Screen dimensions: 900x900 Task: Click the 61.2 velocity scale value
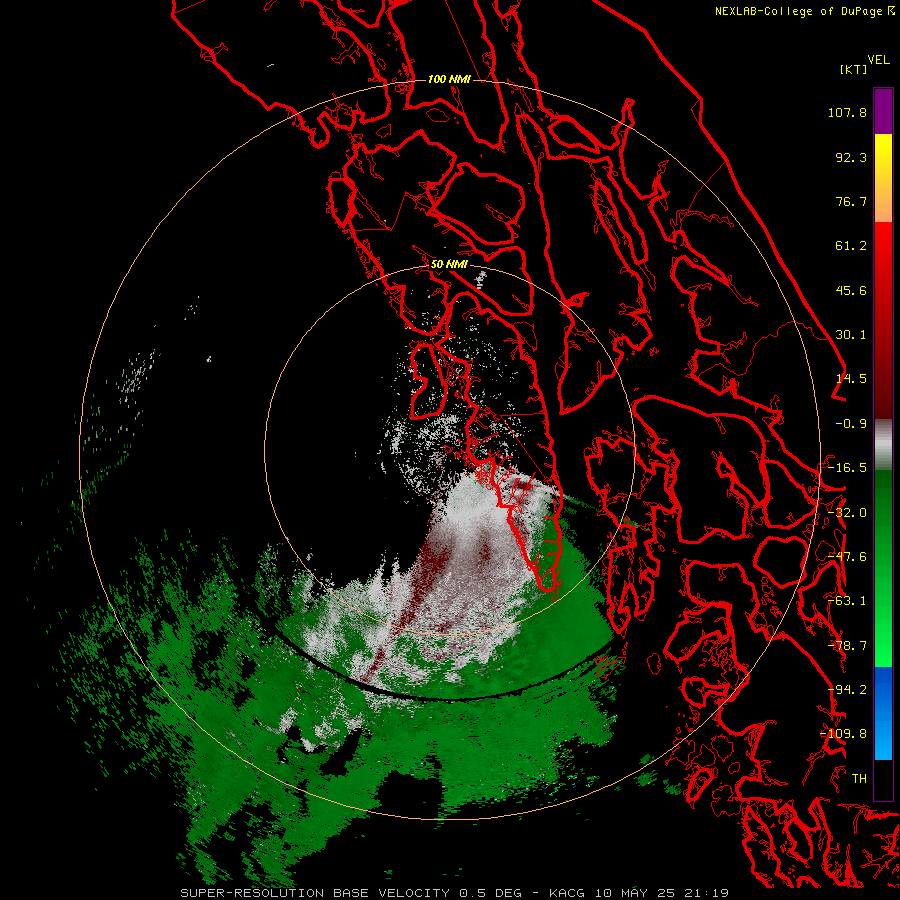point(851,246)
